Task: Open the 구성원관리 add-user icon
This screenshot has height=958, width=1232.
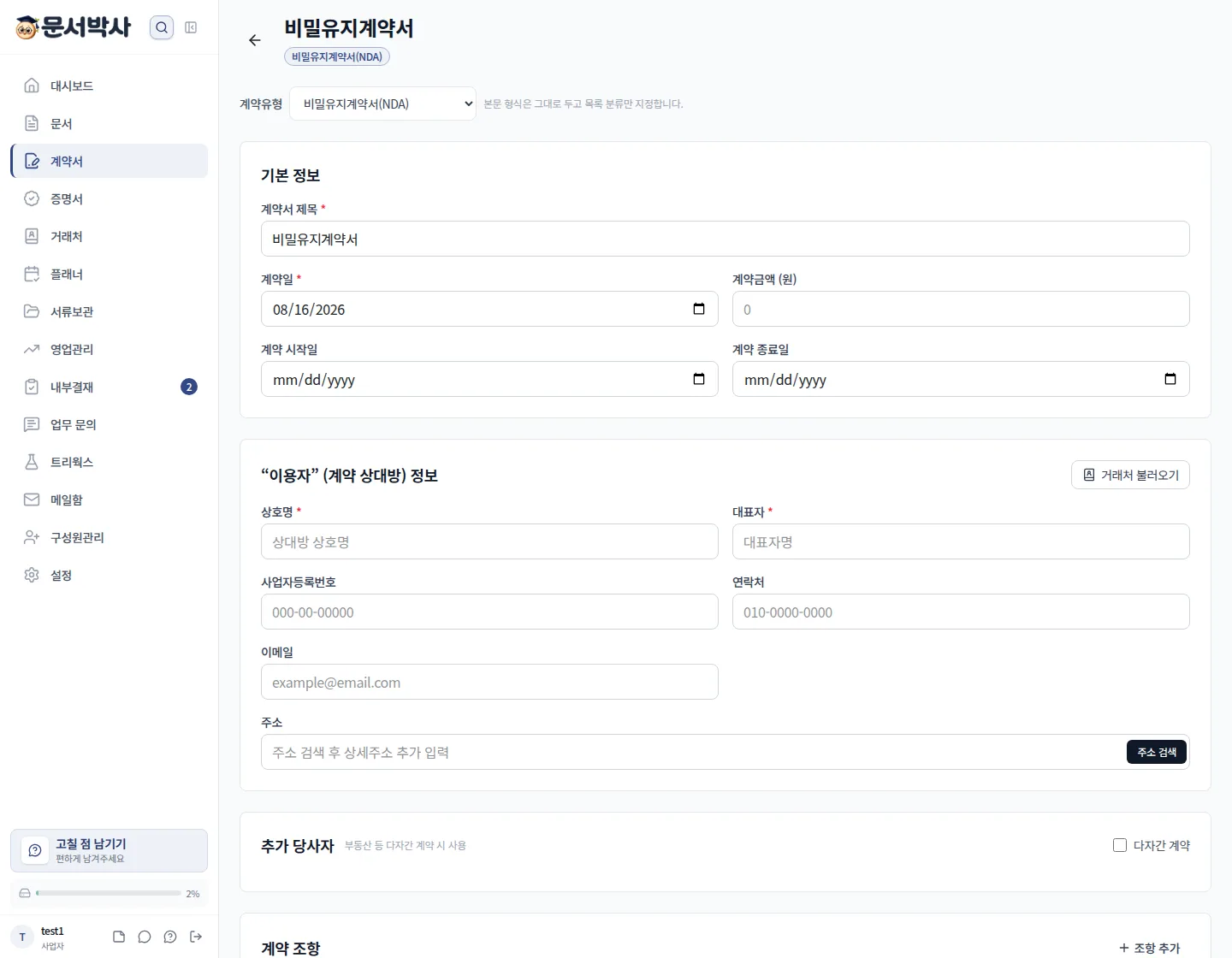Action: pyautogui.click(x=32, y=537)
